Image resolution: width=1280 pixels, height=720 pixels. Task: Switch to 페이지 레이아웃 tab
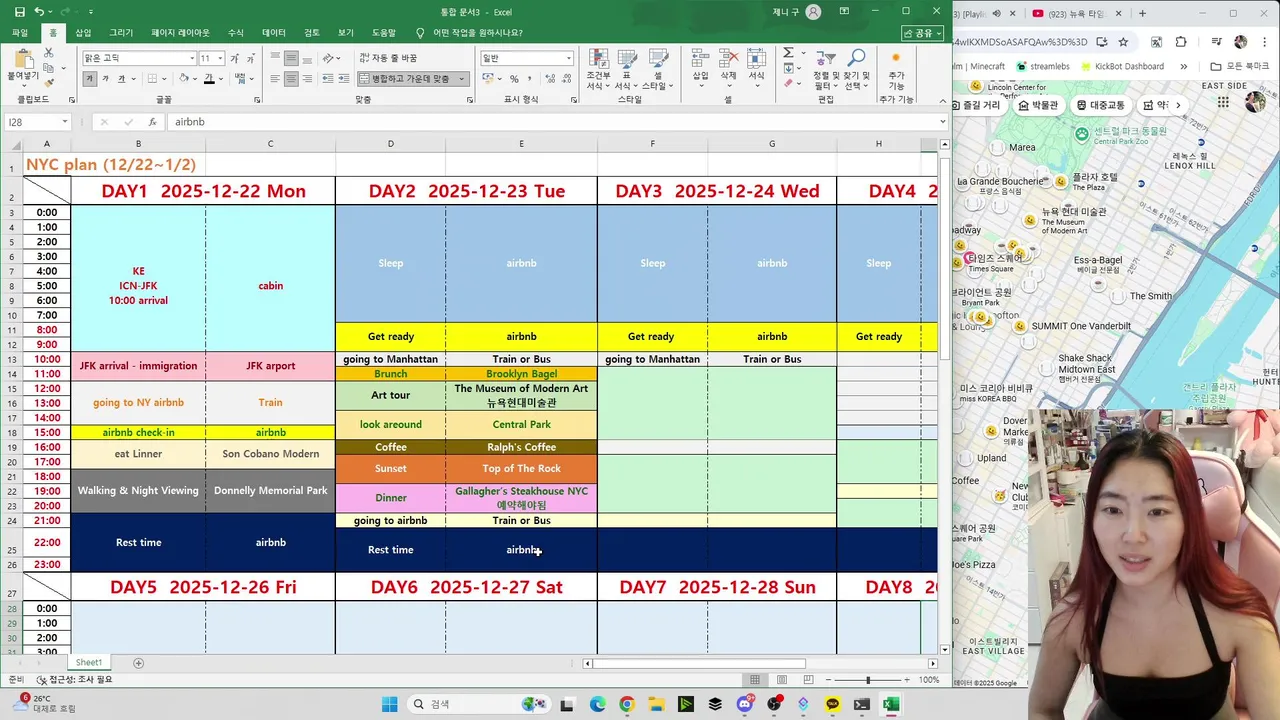pos(181,33)
